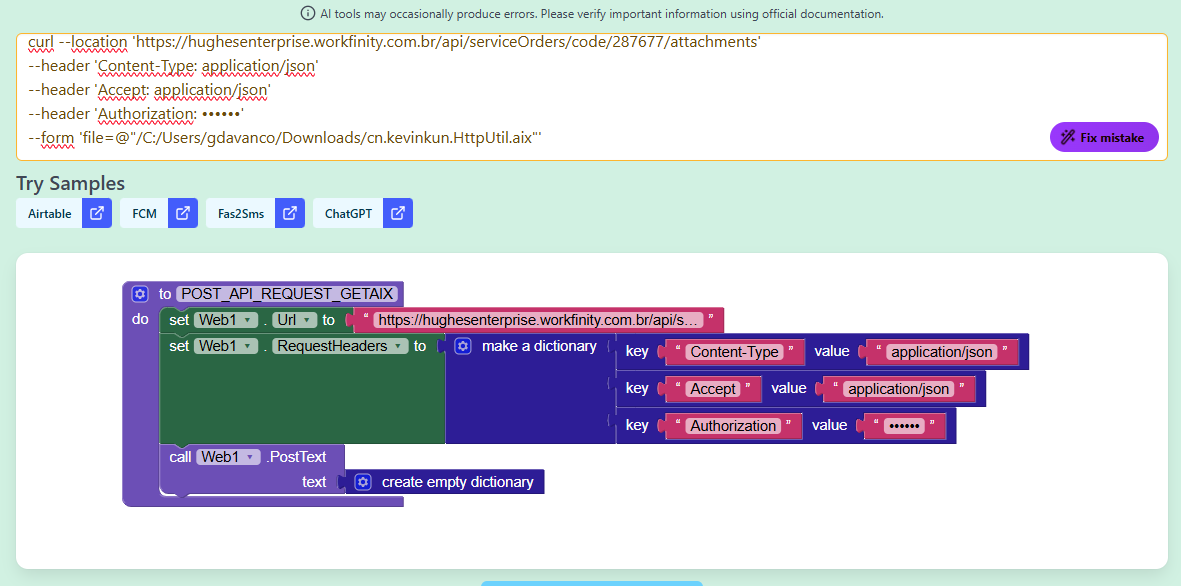Expand Web1 dropdown in call PostText block
The image size is (1181, 586).
click(251, 457)
